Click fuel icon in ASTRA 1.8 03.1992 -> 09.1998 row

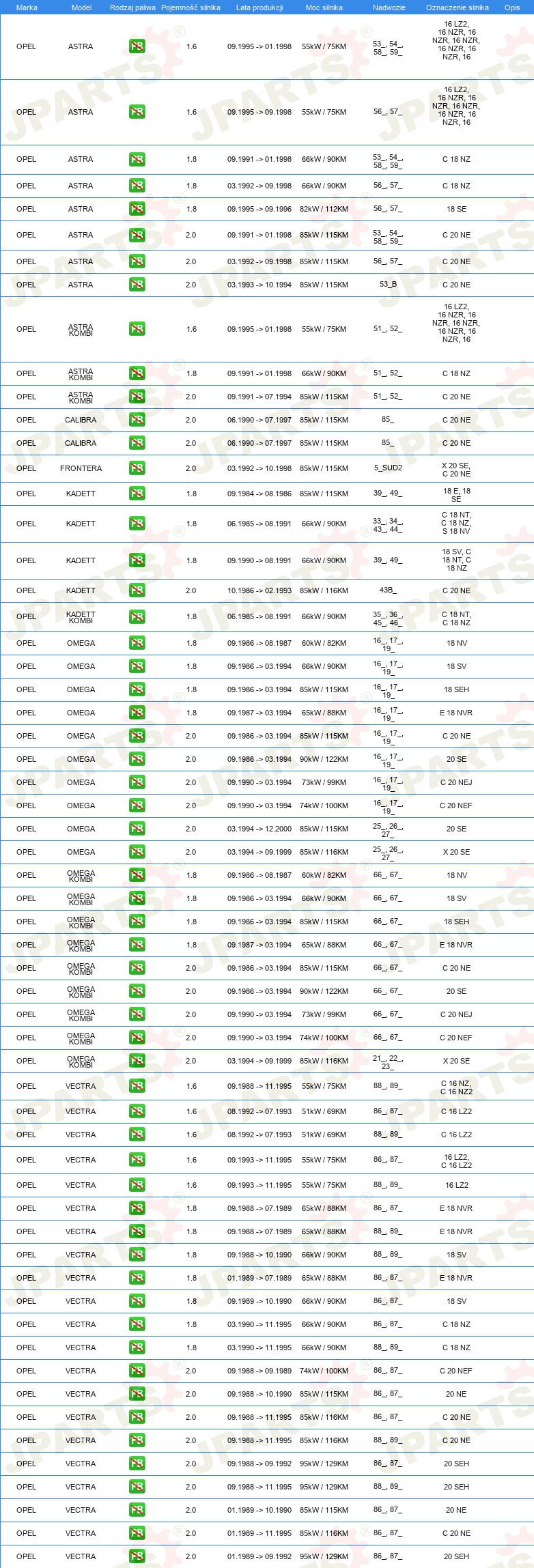tap(137, 186)
